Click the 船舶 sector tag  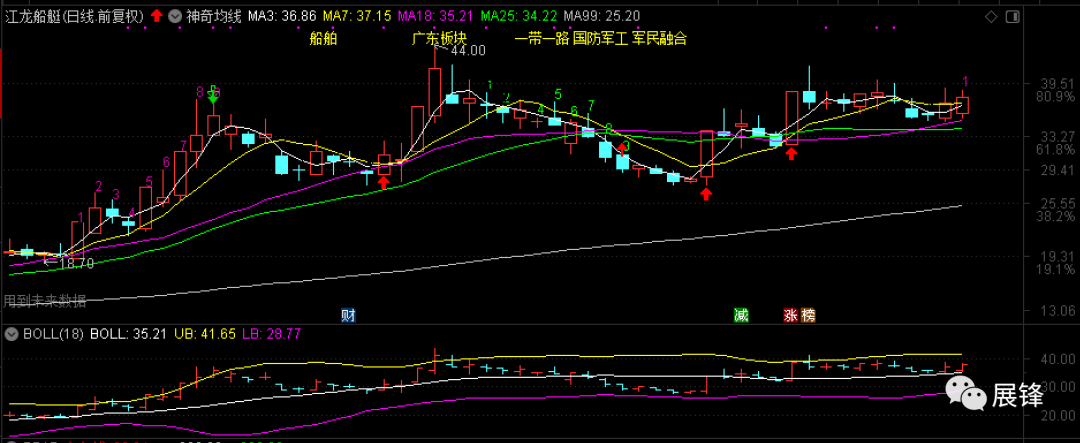click(324, 39)
